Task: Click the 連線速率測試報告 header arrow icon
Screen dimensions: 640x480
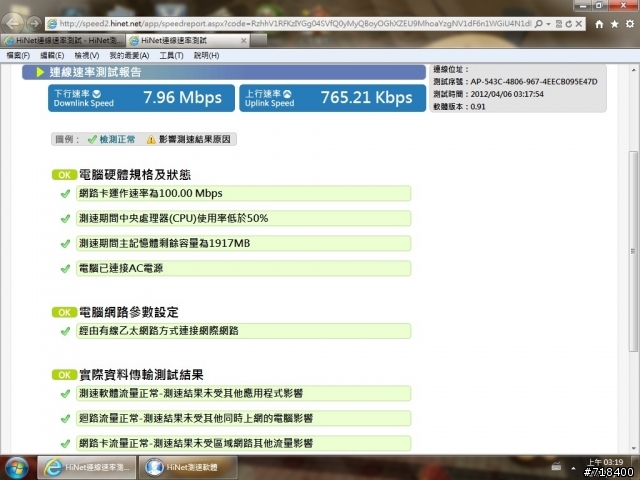Action: pos(40,72)
